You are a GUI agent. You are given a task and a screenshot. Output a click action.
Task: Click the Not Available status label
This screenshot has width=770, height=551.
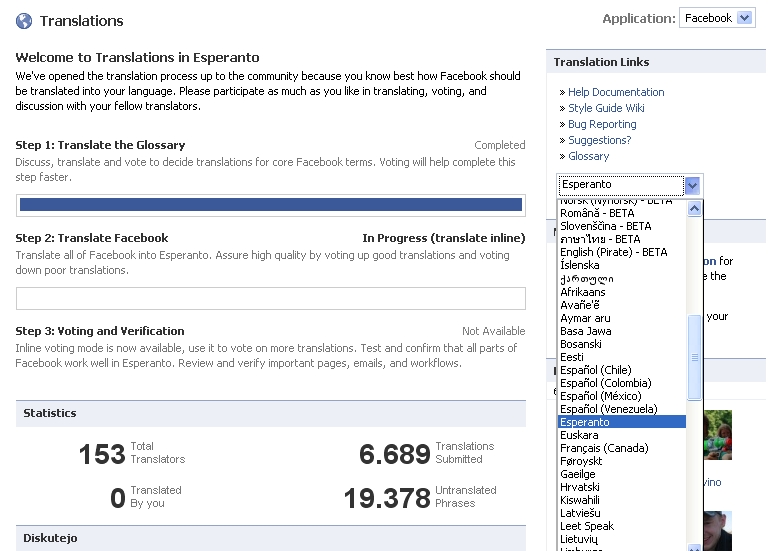point(494,331)
